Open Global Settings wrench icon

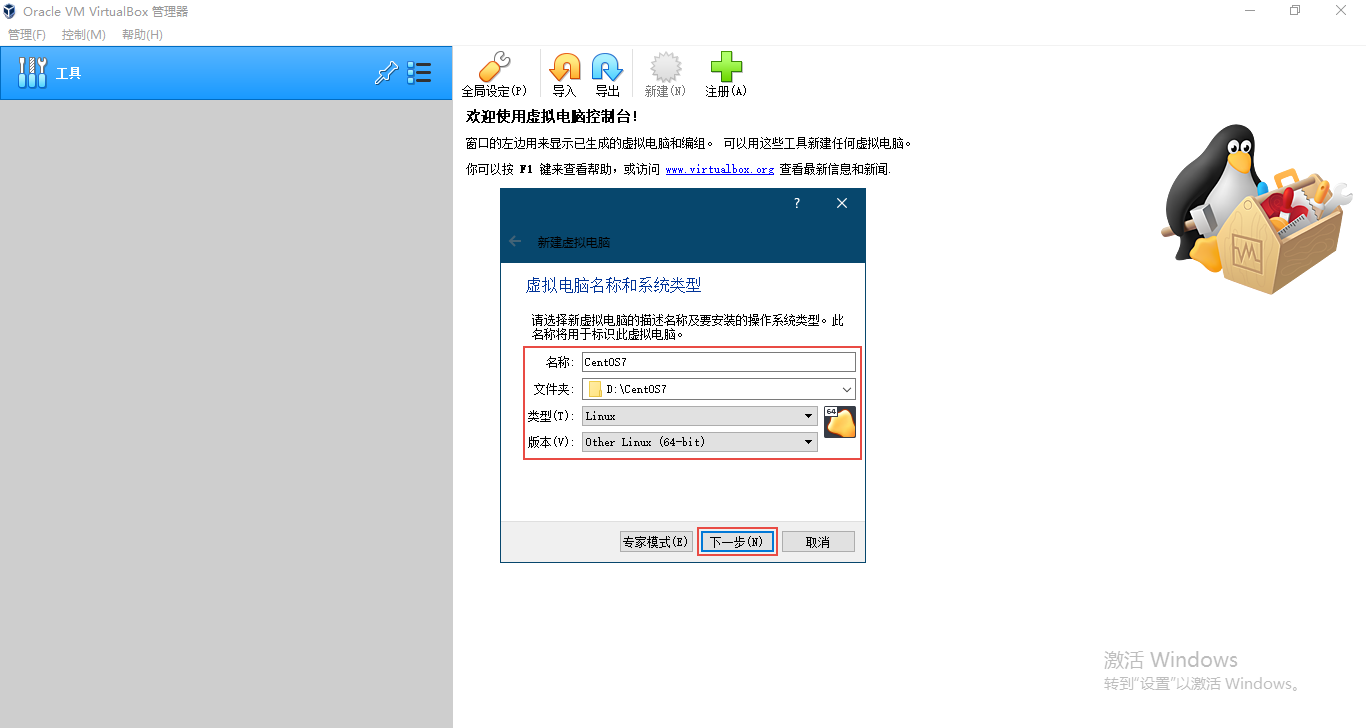coord(494,67)
